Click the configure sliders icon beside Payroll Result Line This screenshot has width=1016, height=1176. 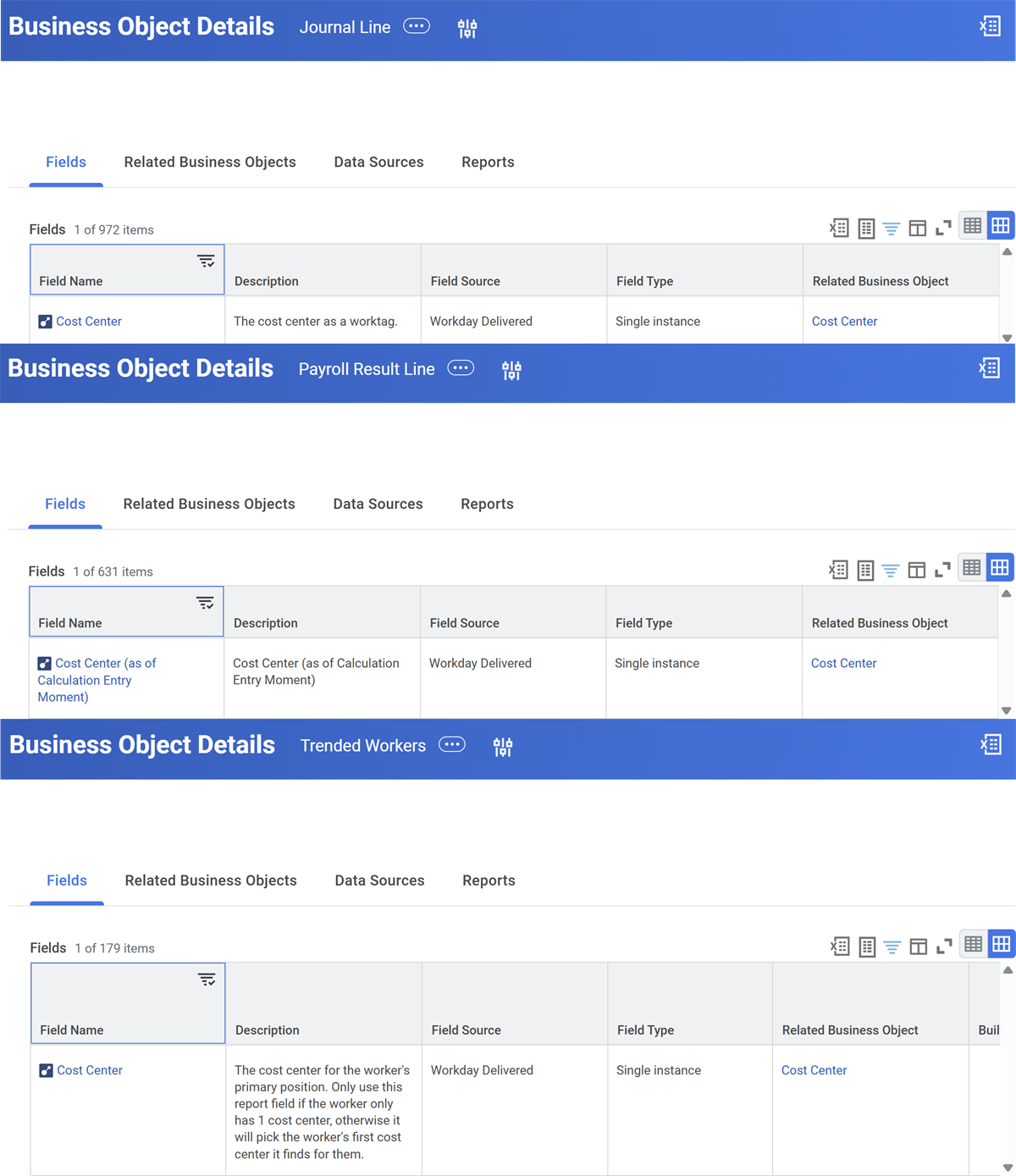coord(511,370)
